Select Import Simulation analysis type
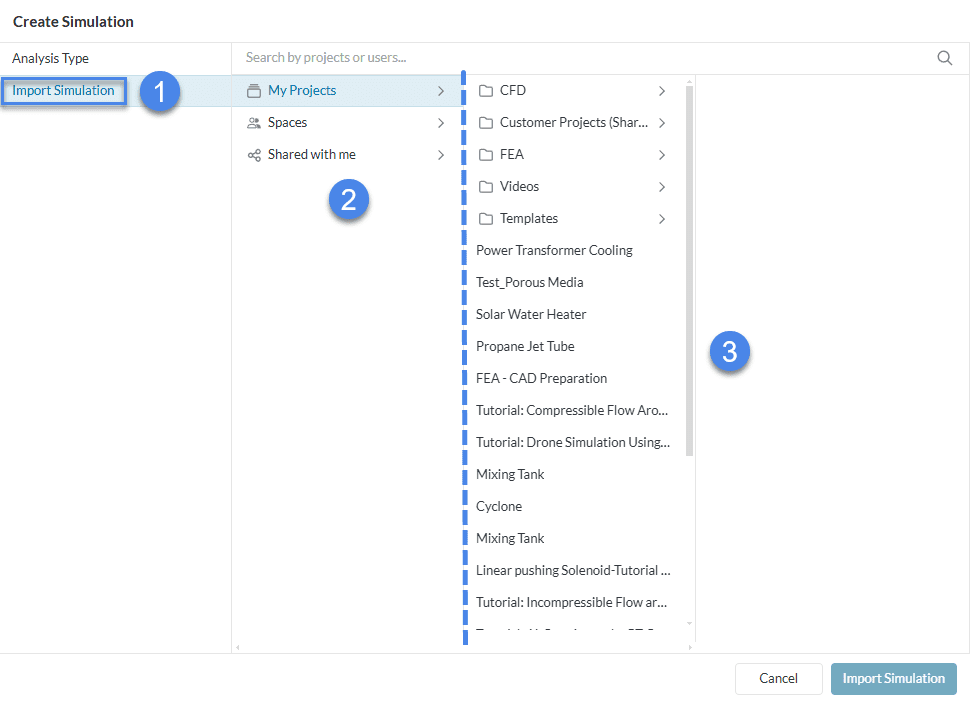This screenshot has width=970, height=702. pos(64,91)
